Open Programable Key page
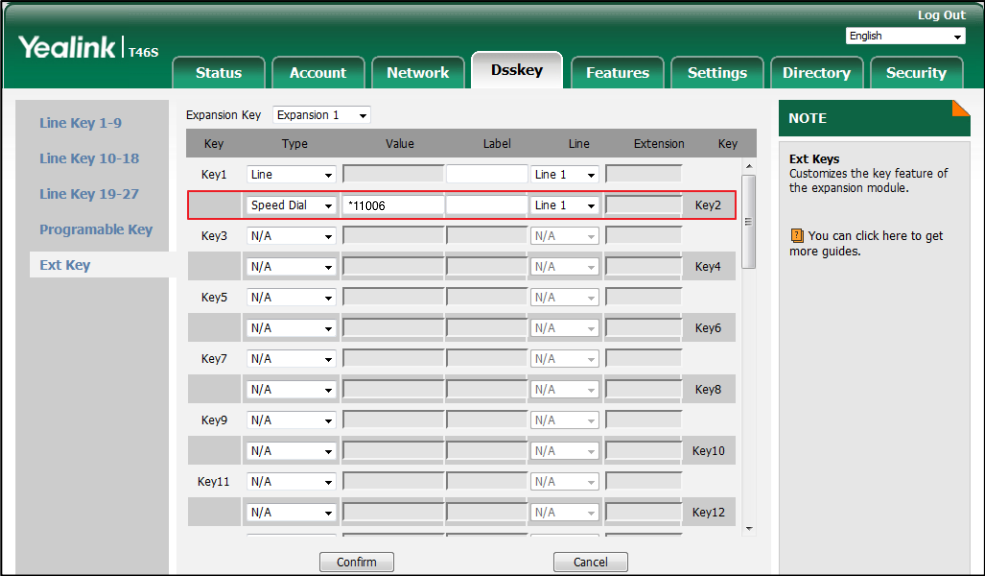Screen dimensions: 985x576 (96, 229)
